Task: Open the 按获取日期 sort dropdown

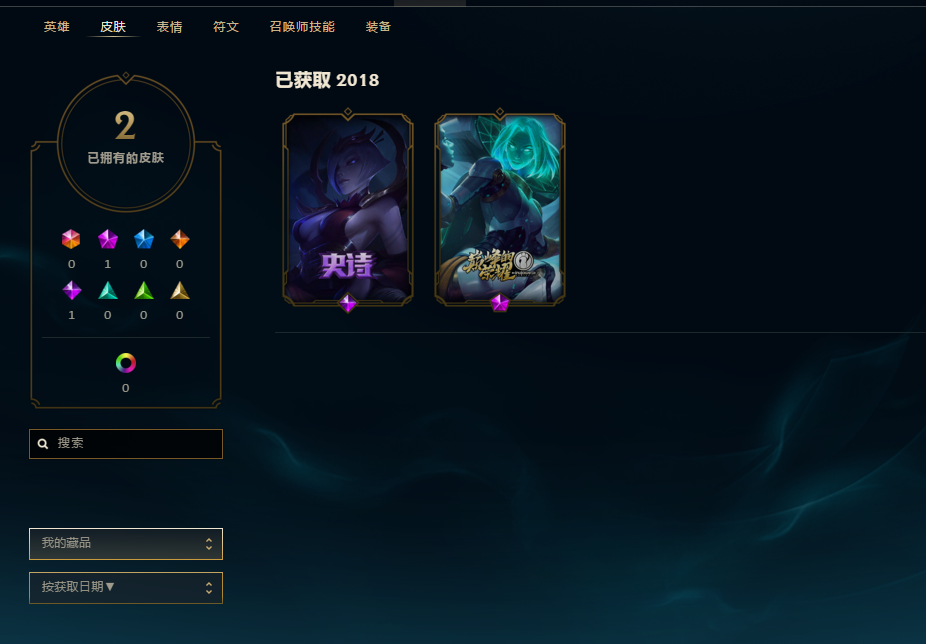Action: coord(126,588)
